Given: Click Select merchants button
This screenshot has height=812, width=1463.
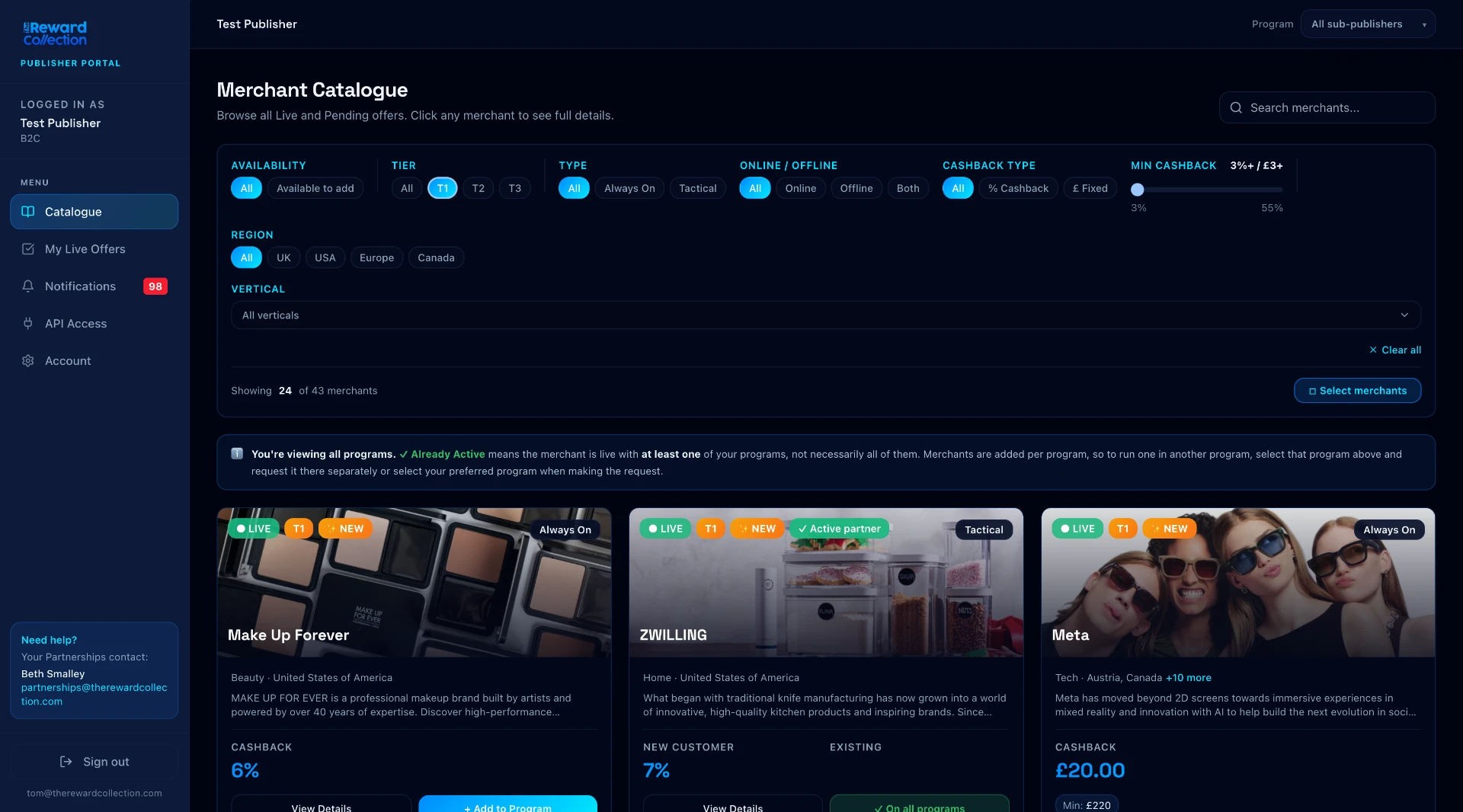Looking at the screenshot, I should coord(1357,391).
